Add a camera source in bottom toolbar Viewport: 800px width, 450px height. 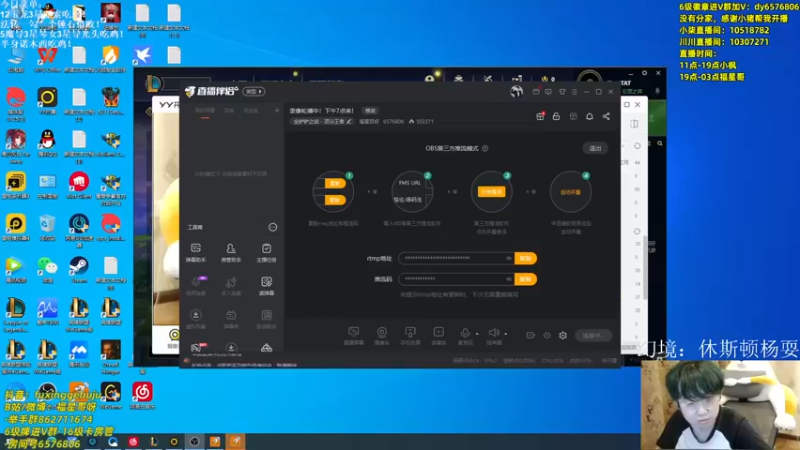382,336
